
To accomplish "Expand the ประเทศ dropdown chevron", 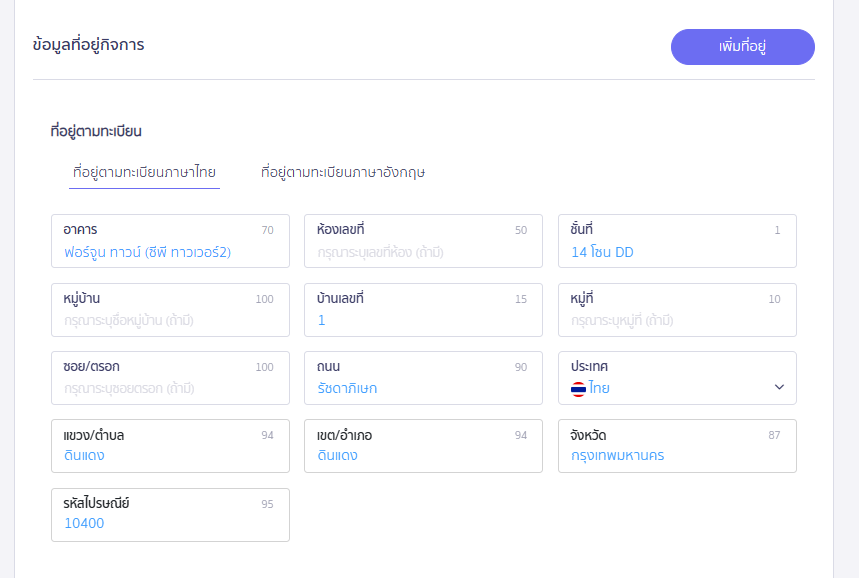I will click(x=779, y=388).
